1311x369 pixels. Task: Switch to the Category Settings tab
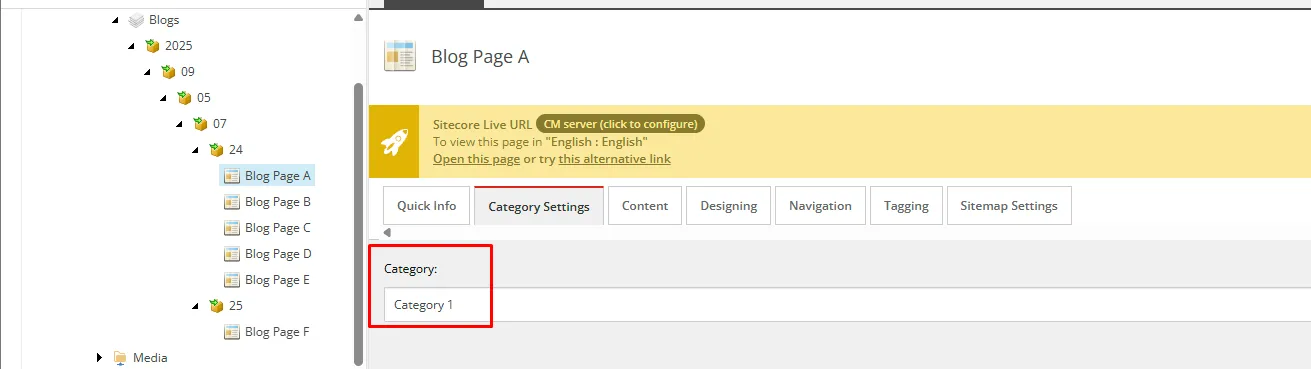pyautogui.click(x=539, y=206)
